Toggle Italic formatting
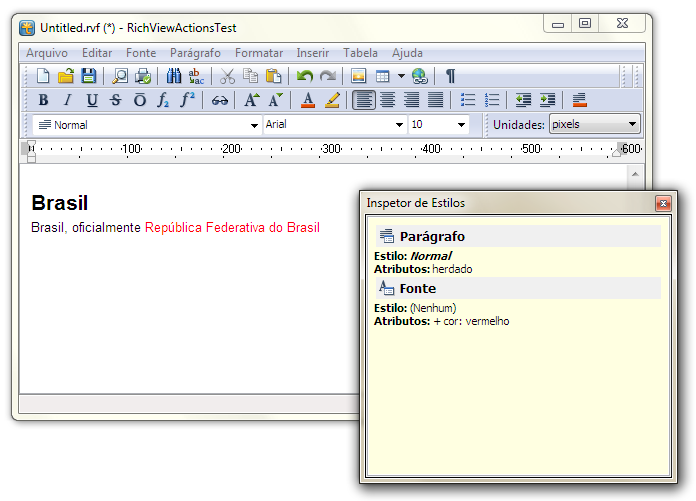 pos(67,100)
